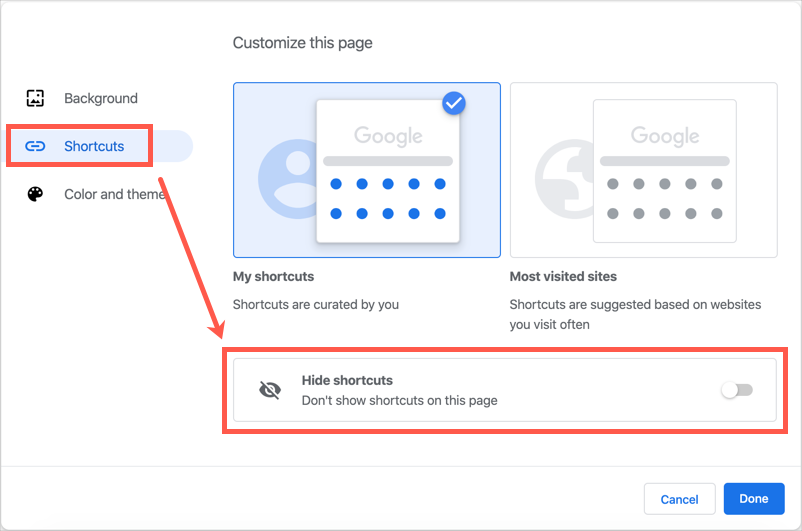Click the Color and theme palette icon
Image resolution: width=802 pixels, height=531 pixels.
point(35,194)
